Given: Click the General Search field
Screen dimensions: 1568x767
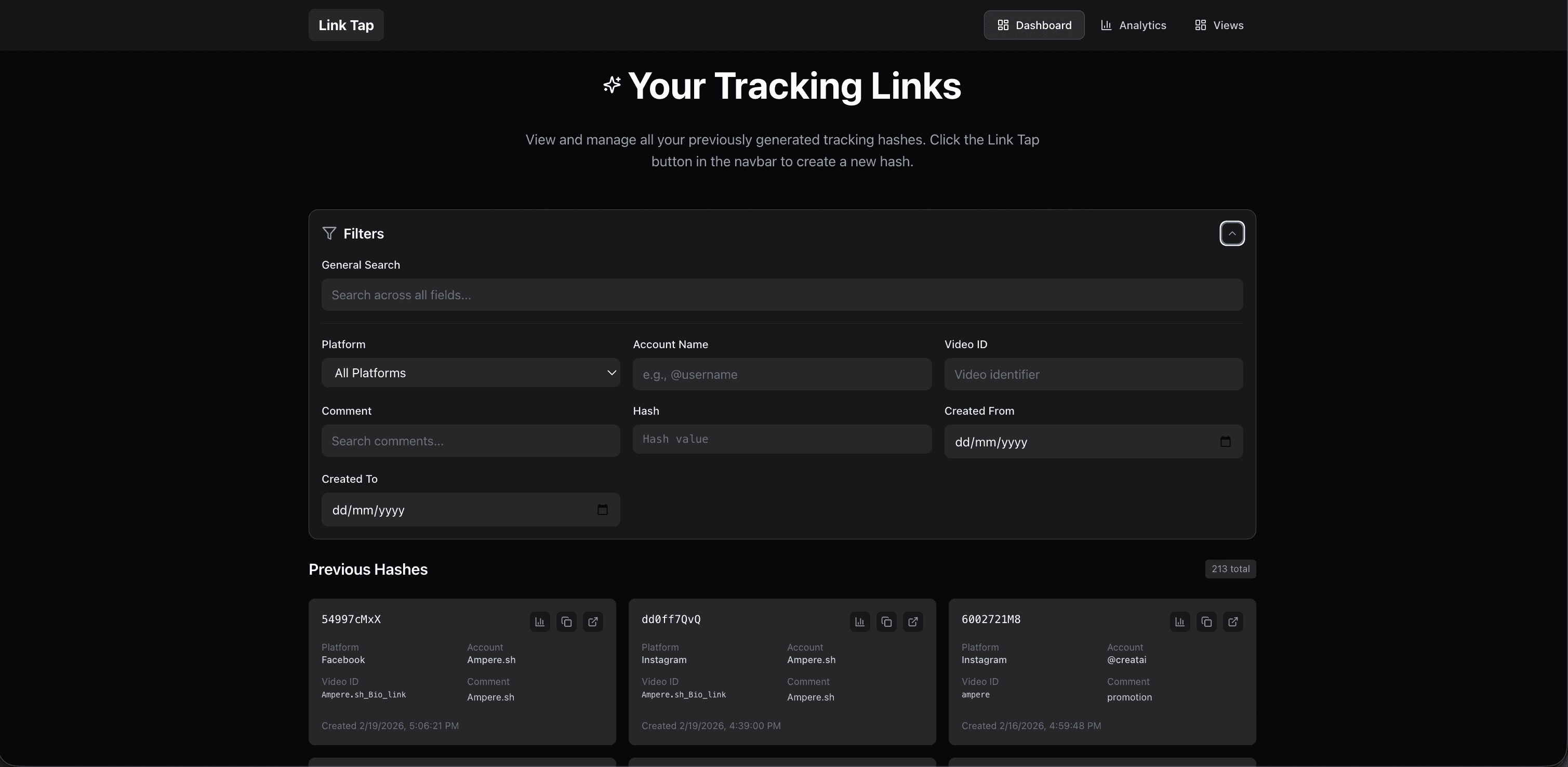Looking at the screenshot, I should (x=781, y=295).
